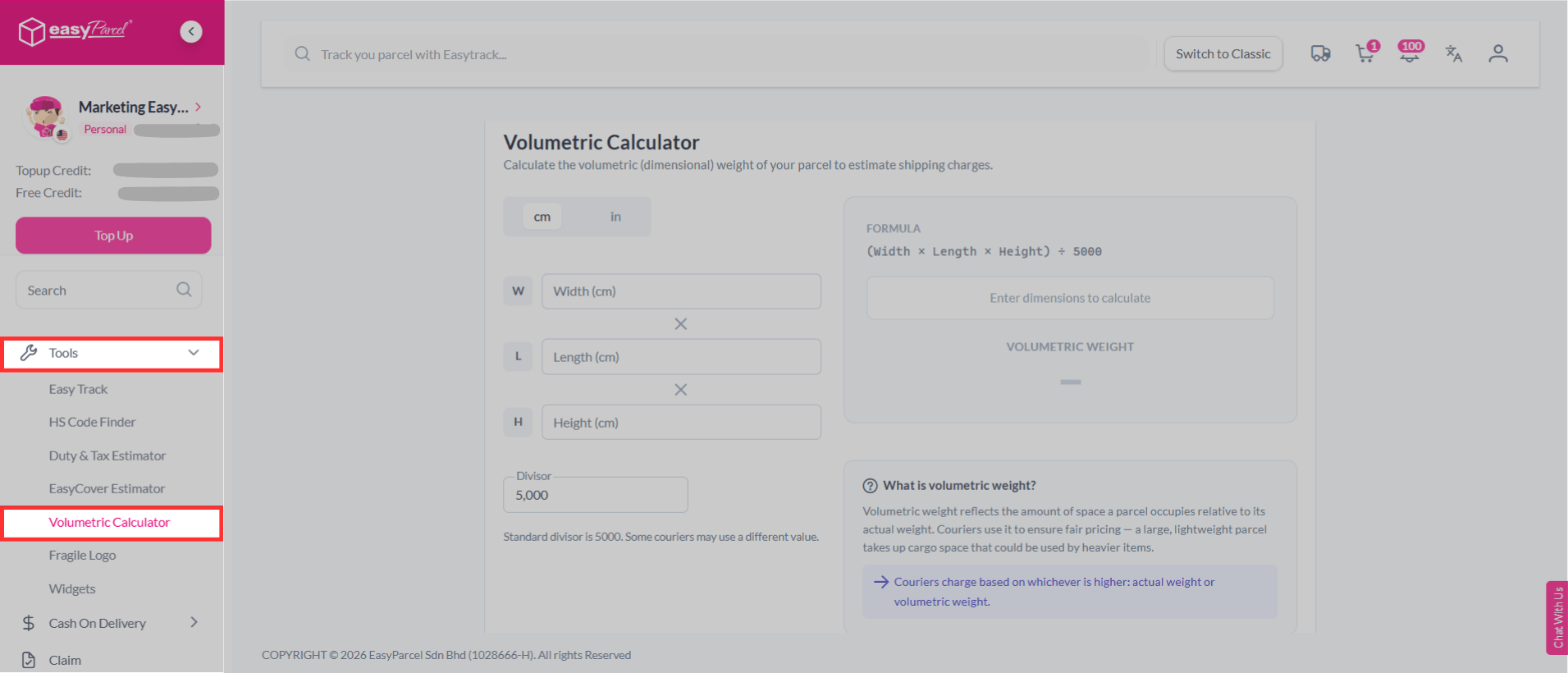The height and width of the screenshot is (673, 1568).
Task: Click Switch to Classic button
Action: tap(1223, 53)
